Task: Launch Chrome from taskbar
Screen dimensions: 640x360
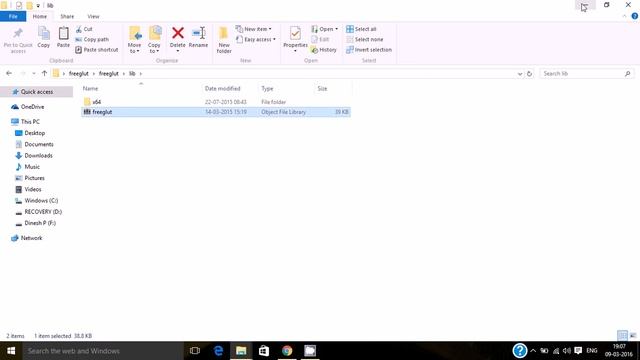Action: [287, 351]
